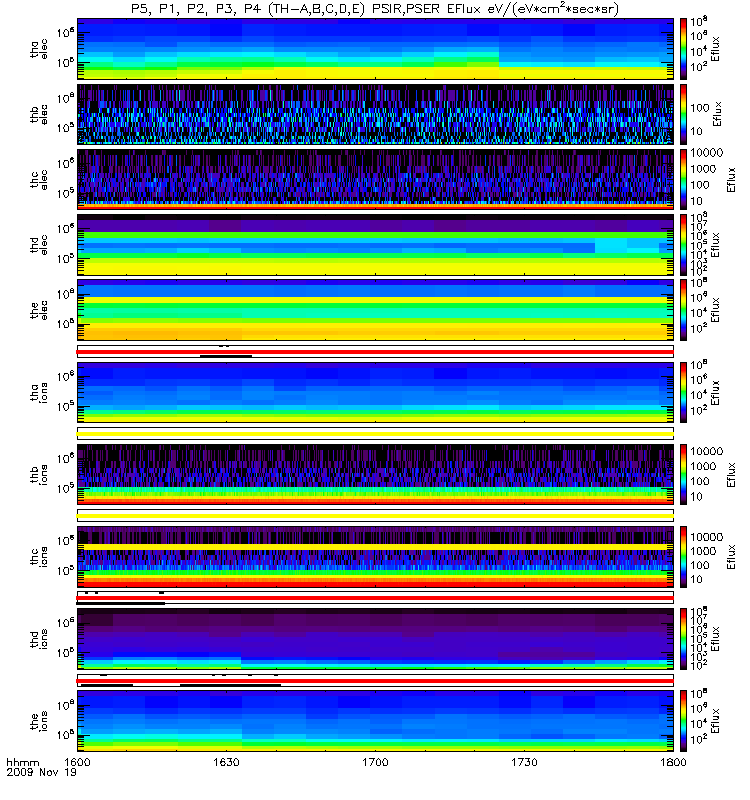
Task: Click the 1630 time axis label
Action: (x=226, y=762)
